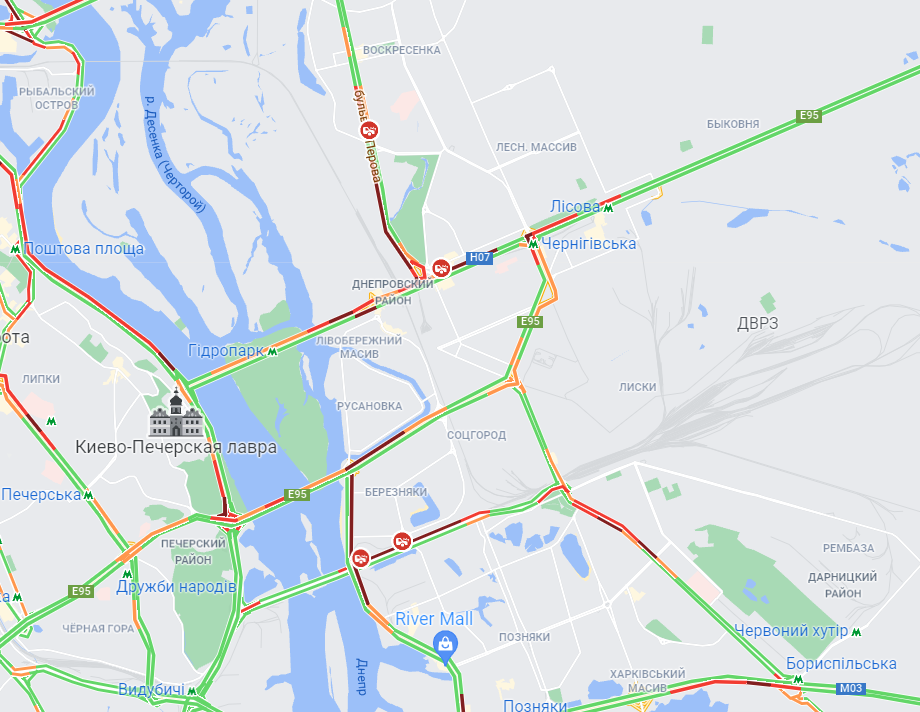The image size is (920, 712).
Task: Select the E95 shield near Быковня
Action: click(809, 115)
